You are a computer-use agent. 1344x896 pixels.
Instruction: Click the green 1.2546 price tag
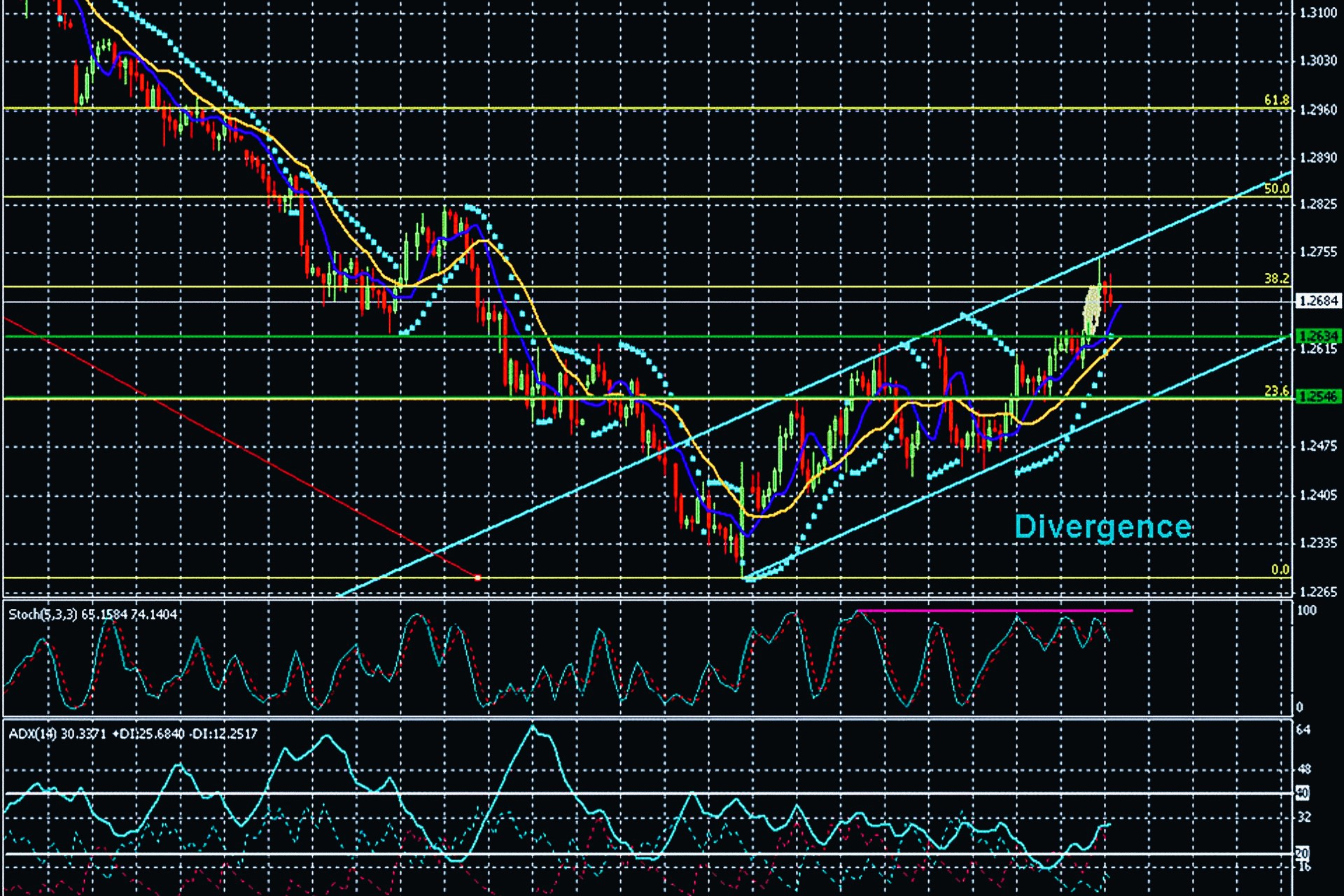point(1318,396)
